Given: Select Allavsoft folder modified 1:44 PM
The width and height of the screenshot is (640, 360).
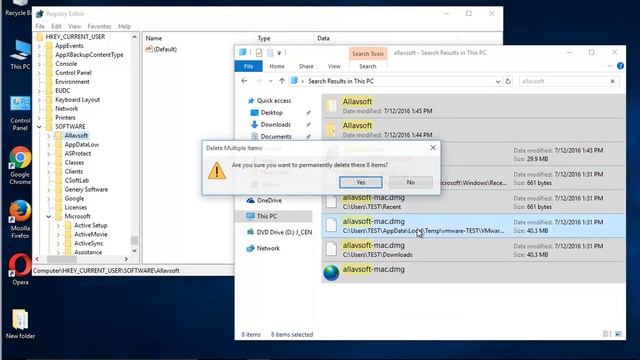Looking at the screenshot, I should tap(473, 130).
